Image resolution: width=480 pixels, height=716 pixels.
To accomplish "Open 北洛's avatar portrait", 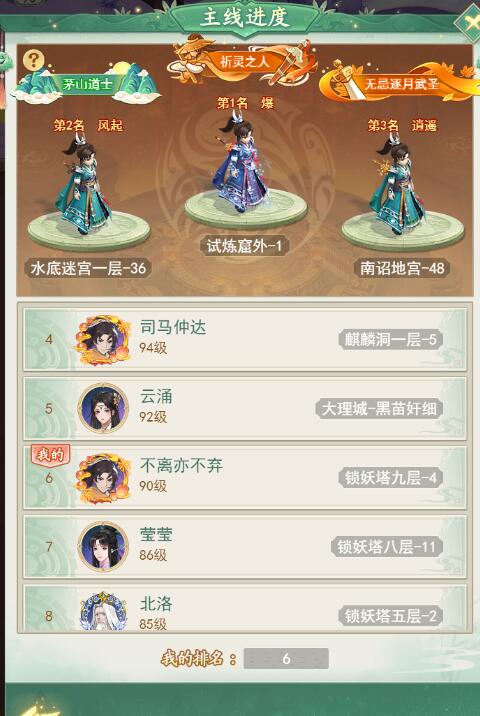I will pos(103,611).
